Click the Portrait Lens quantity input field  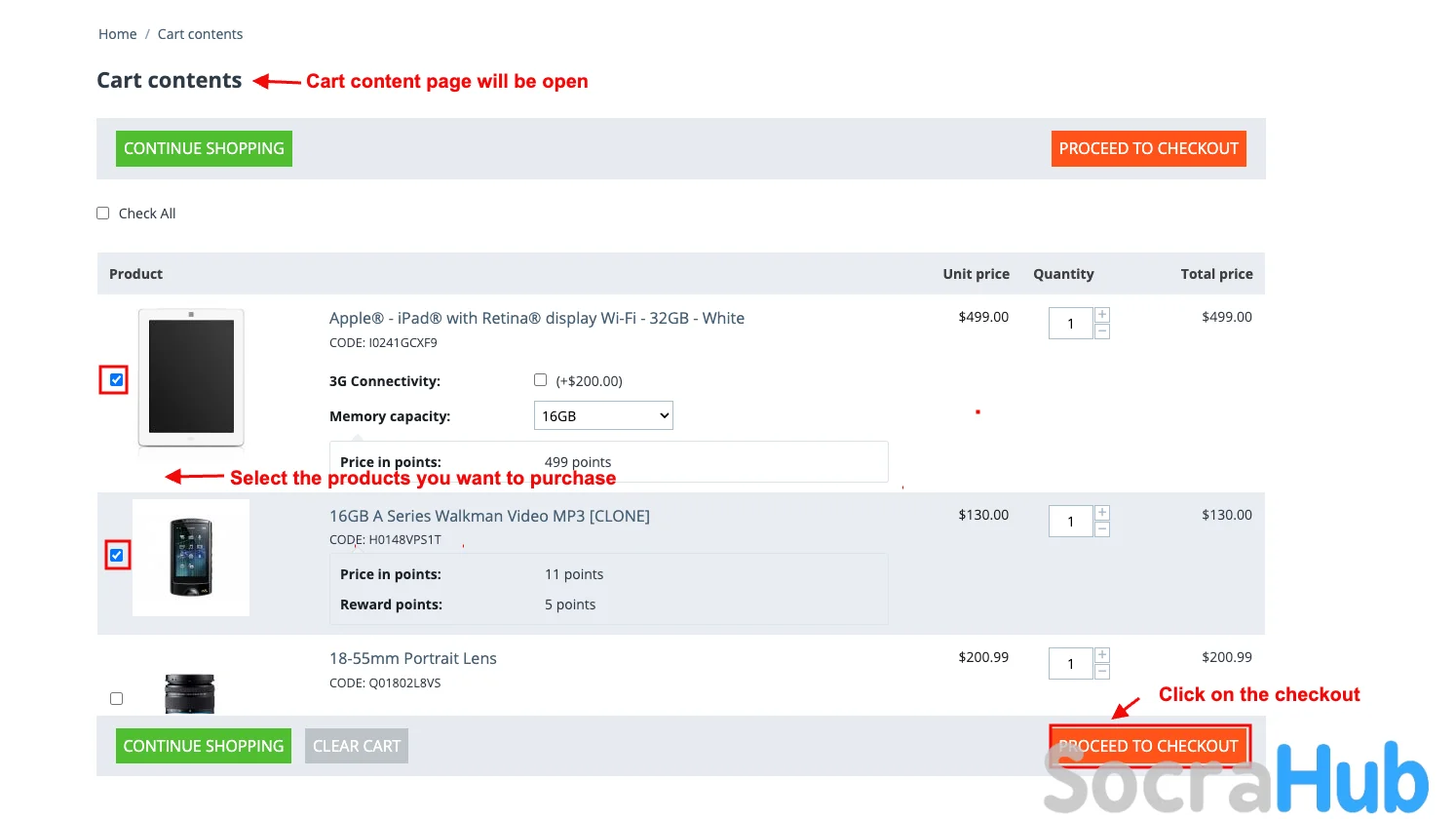click(x=1070, y=664)
